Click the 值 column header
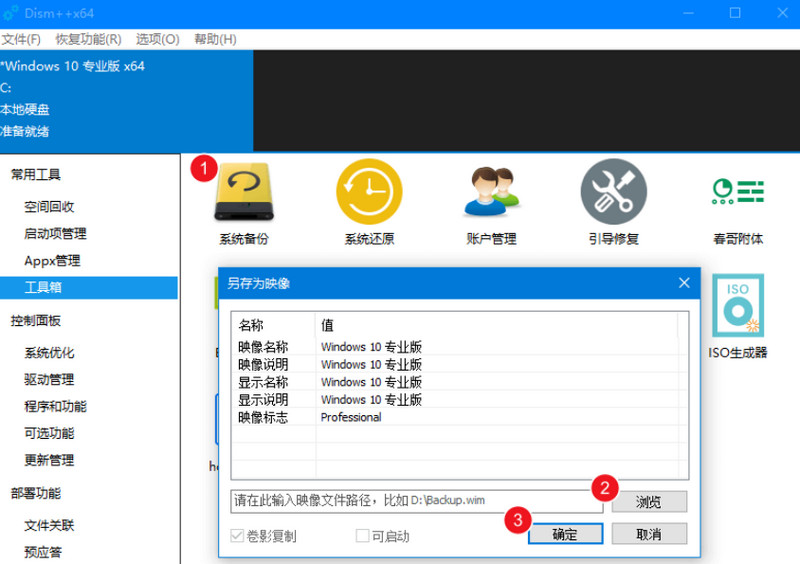800x564 pixels. tap(496, 325)
